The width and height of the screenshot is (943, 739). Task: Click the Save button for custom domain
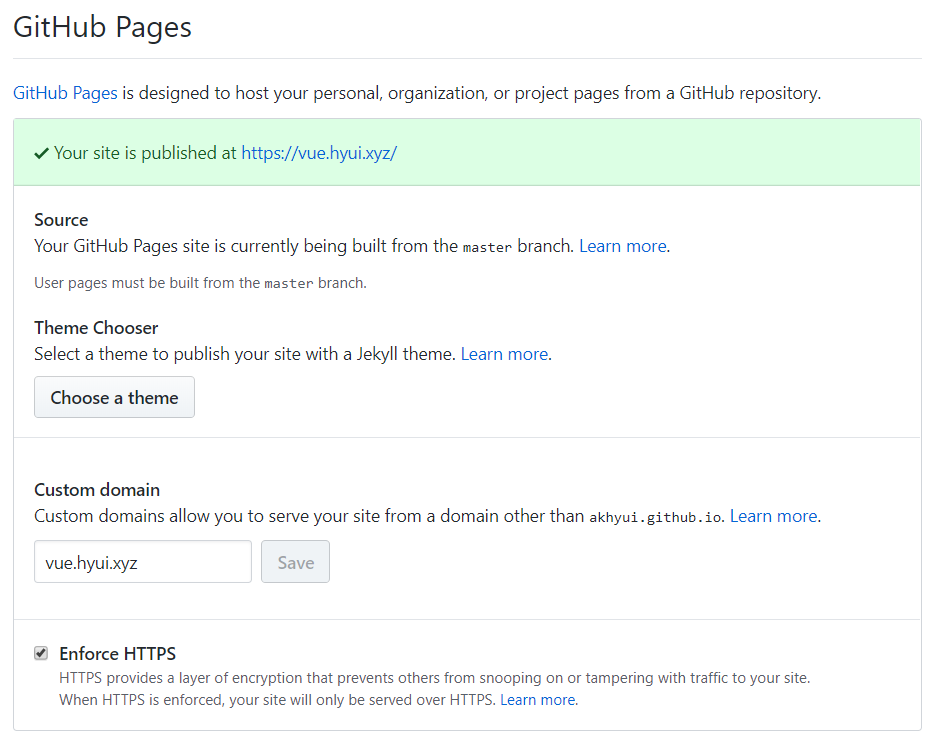[295, 561]
